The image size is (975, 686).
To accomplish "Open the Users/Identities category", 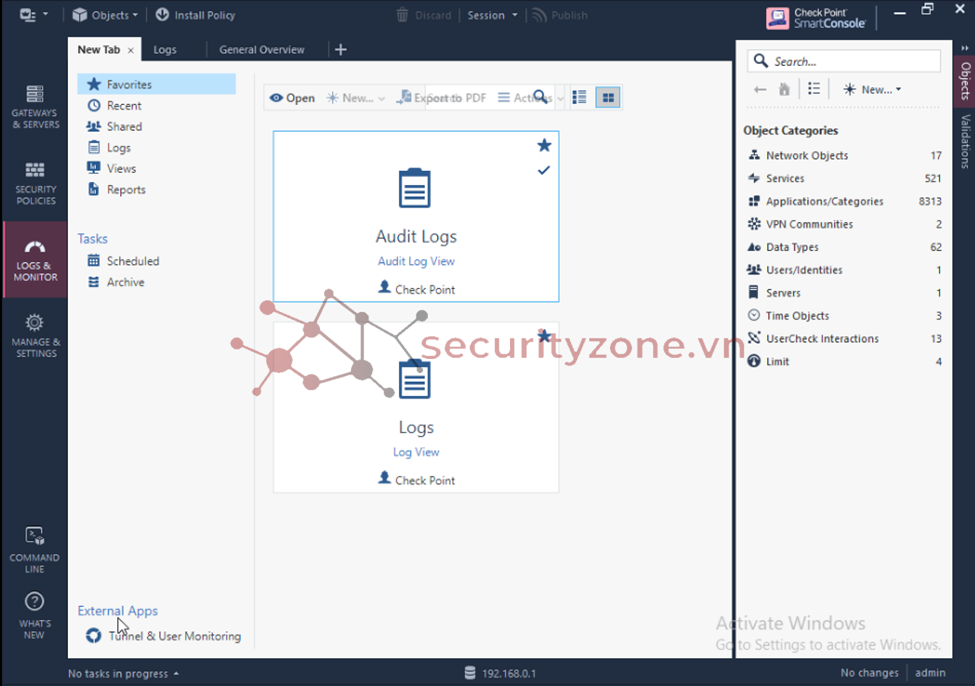I will (x=844, y=270).
